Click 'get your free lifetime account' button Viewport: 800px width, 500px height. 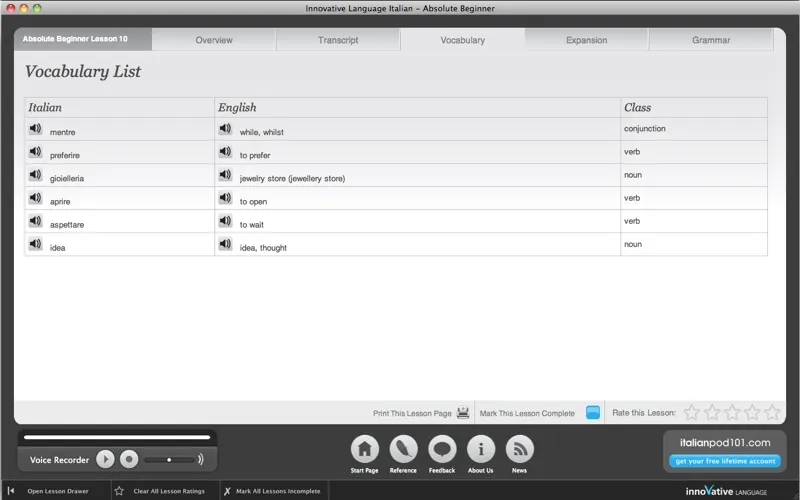point(724,461)
